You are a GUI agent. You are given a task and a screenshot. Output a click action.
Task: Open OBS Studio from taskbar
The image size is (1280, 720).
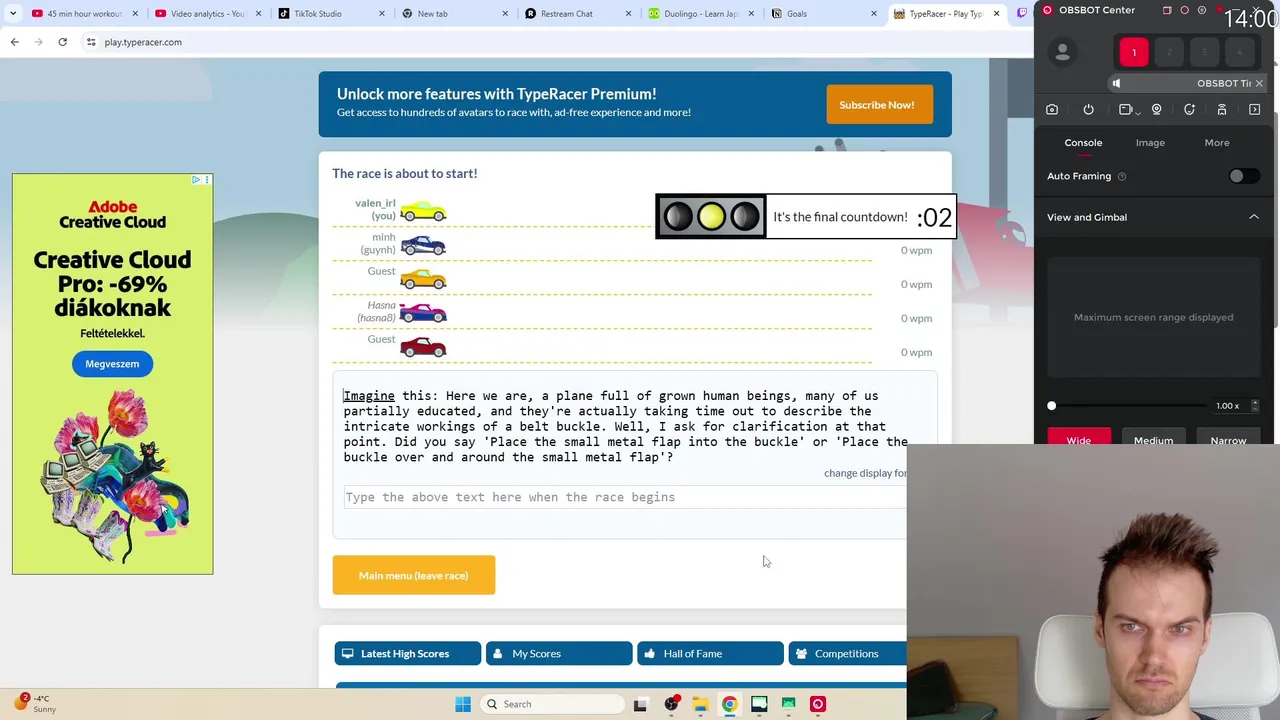pyautogui.click(x=671, y=704)
